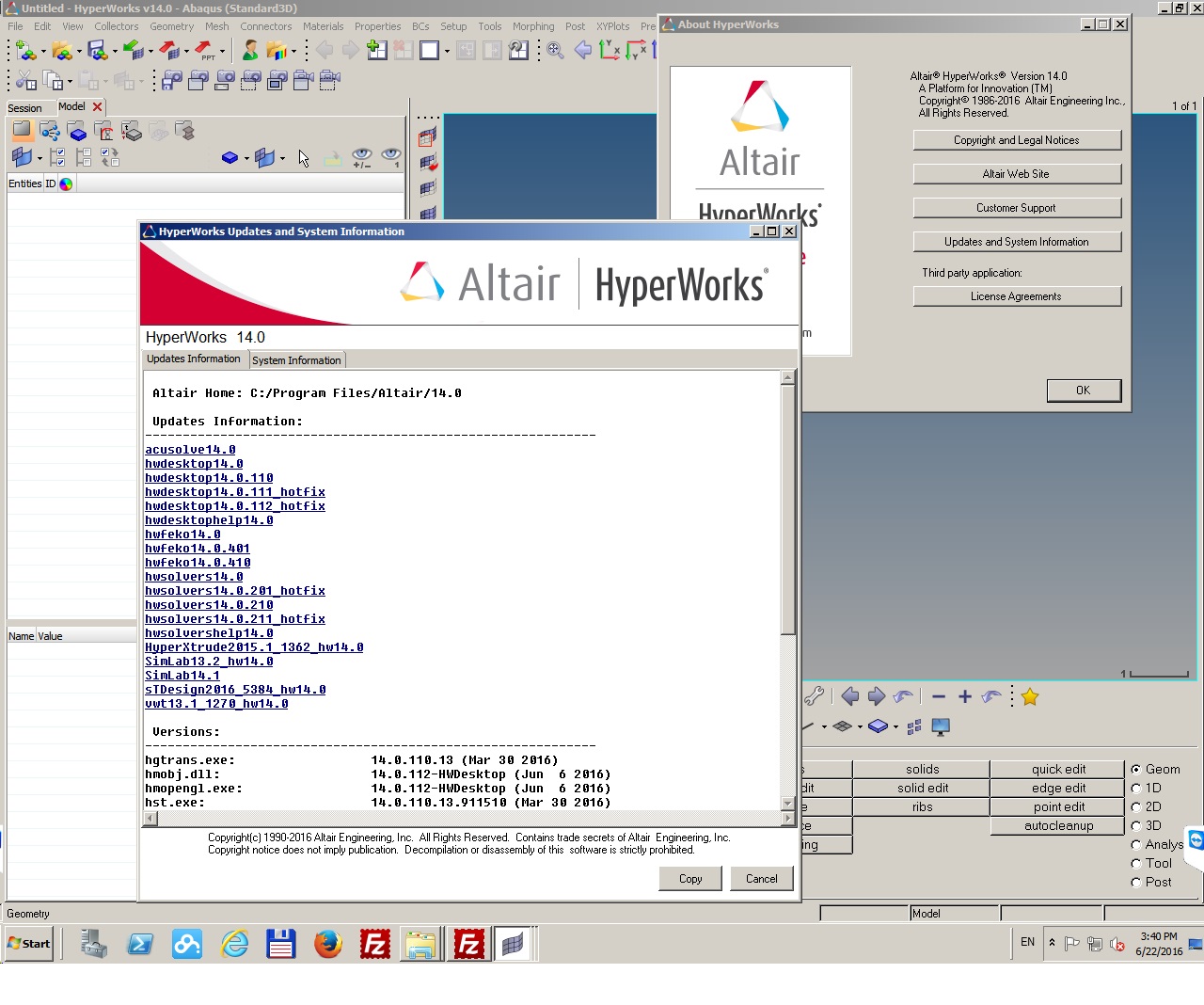This screenshot has height=1005, width=1204.
Task: Select the arrow cursor selector in browser
Action: pos(304,157)
